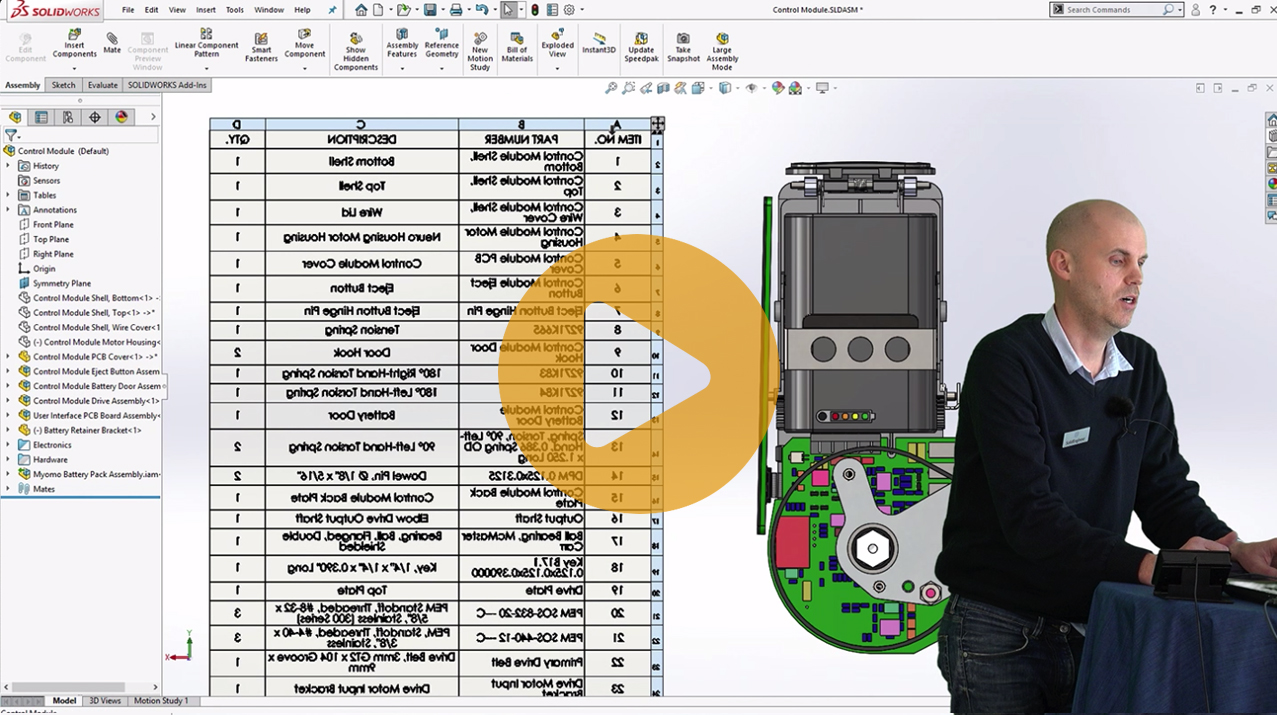This screenshot has height=715, width=1277.
Task: Open the Appearances tab in feature manager
Action: (122, 117)
